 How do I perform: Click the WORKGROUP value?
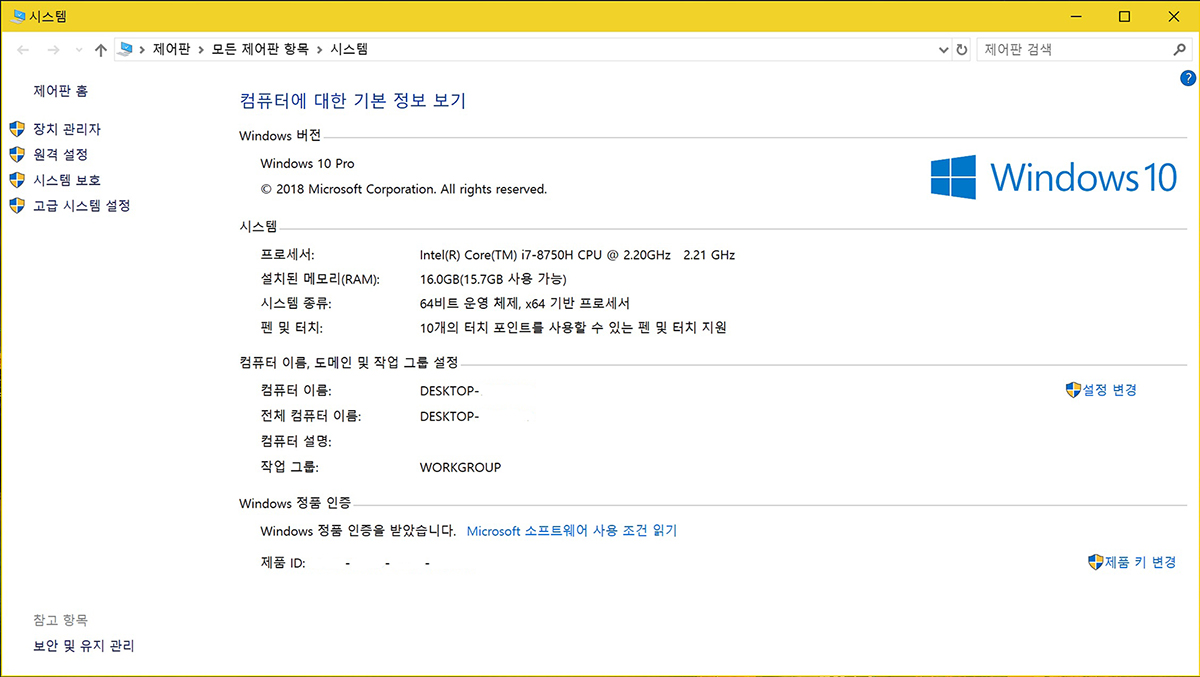click(x=460, y=467)
